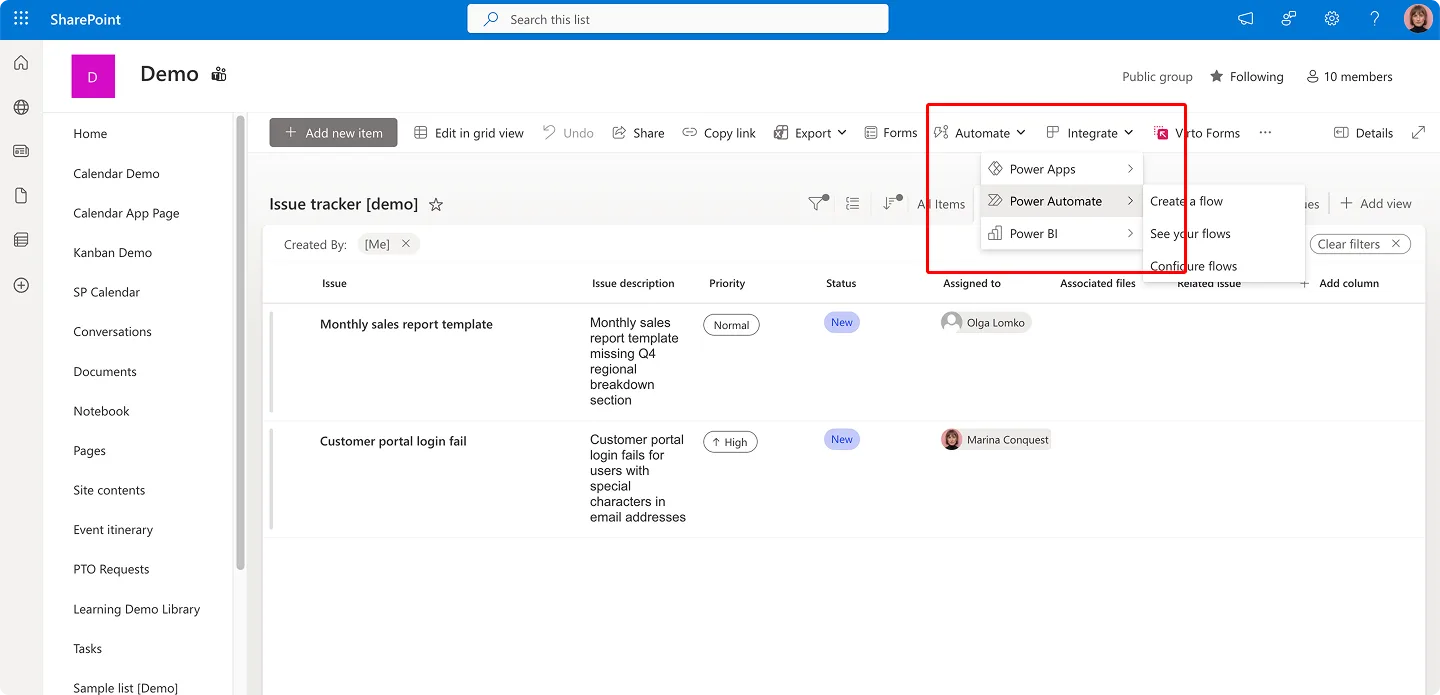Open the SharePoint settings gear
This screenshot has width=1440, height=695.
(1331, 18)
